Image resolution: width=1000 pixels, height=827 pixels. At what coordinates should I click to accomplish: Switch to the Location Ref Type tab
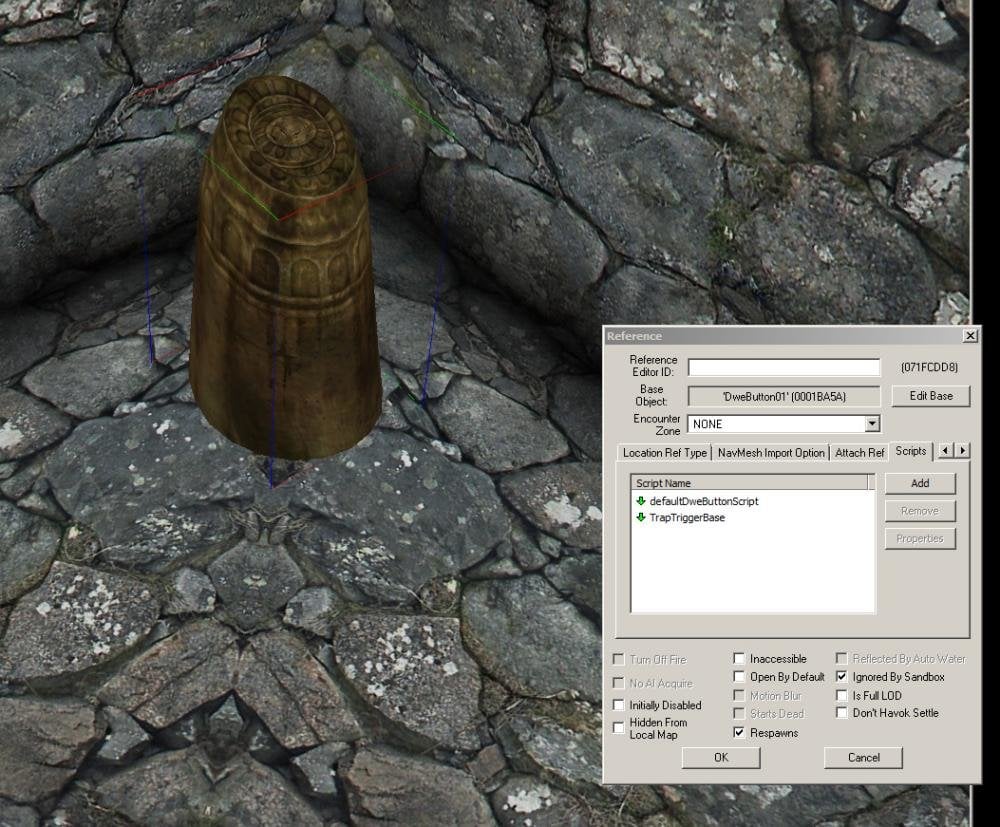(665, 453)
